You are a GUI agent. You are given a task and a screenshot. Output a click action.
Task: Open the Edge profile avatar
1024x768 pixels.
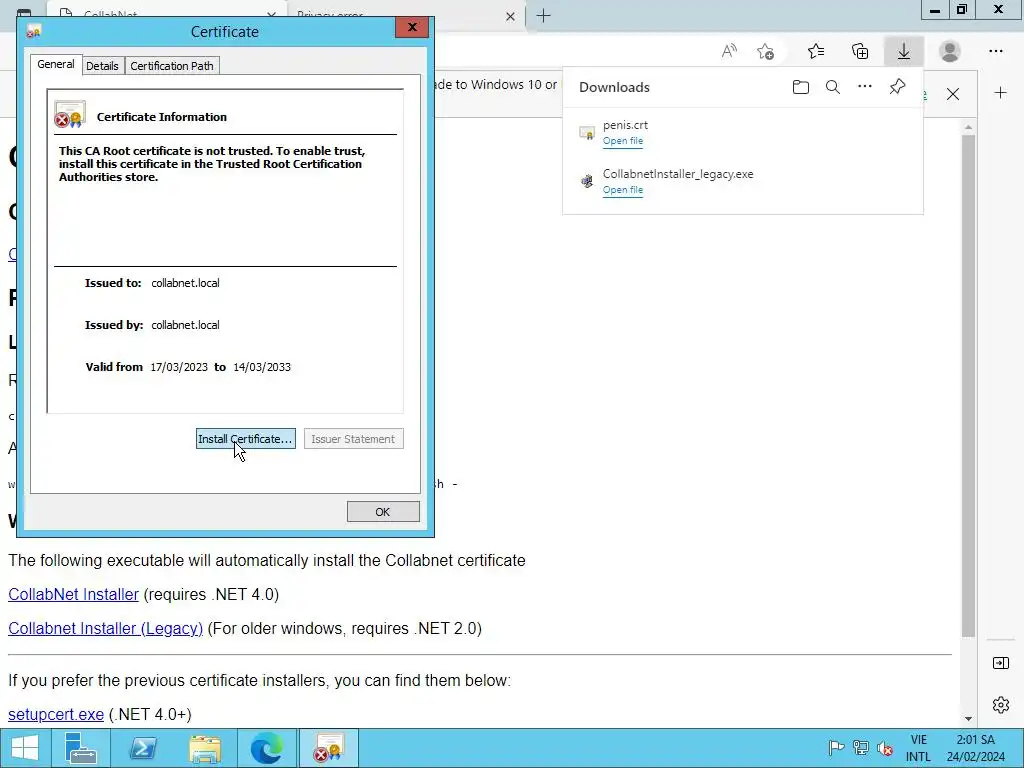pos(950,51)
